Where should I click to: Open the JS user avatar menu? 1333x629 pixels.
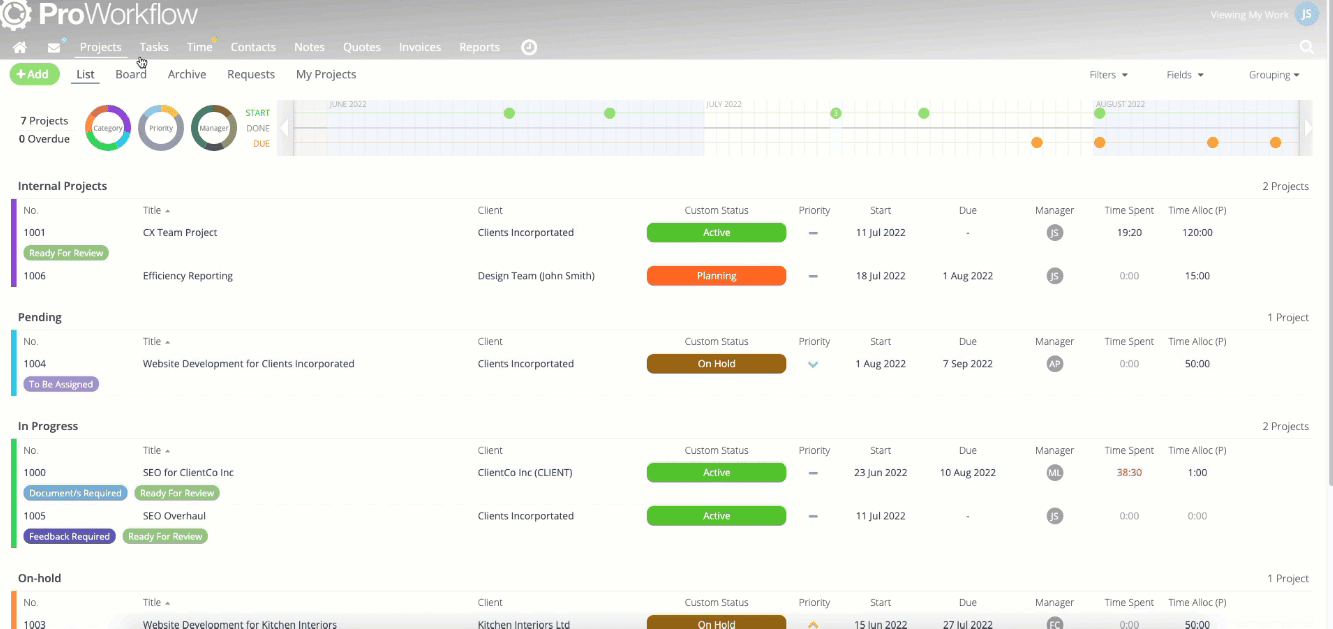pos(1305,14)
